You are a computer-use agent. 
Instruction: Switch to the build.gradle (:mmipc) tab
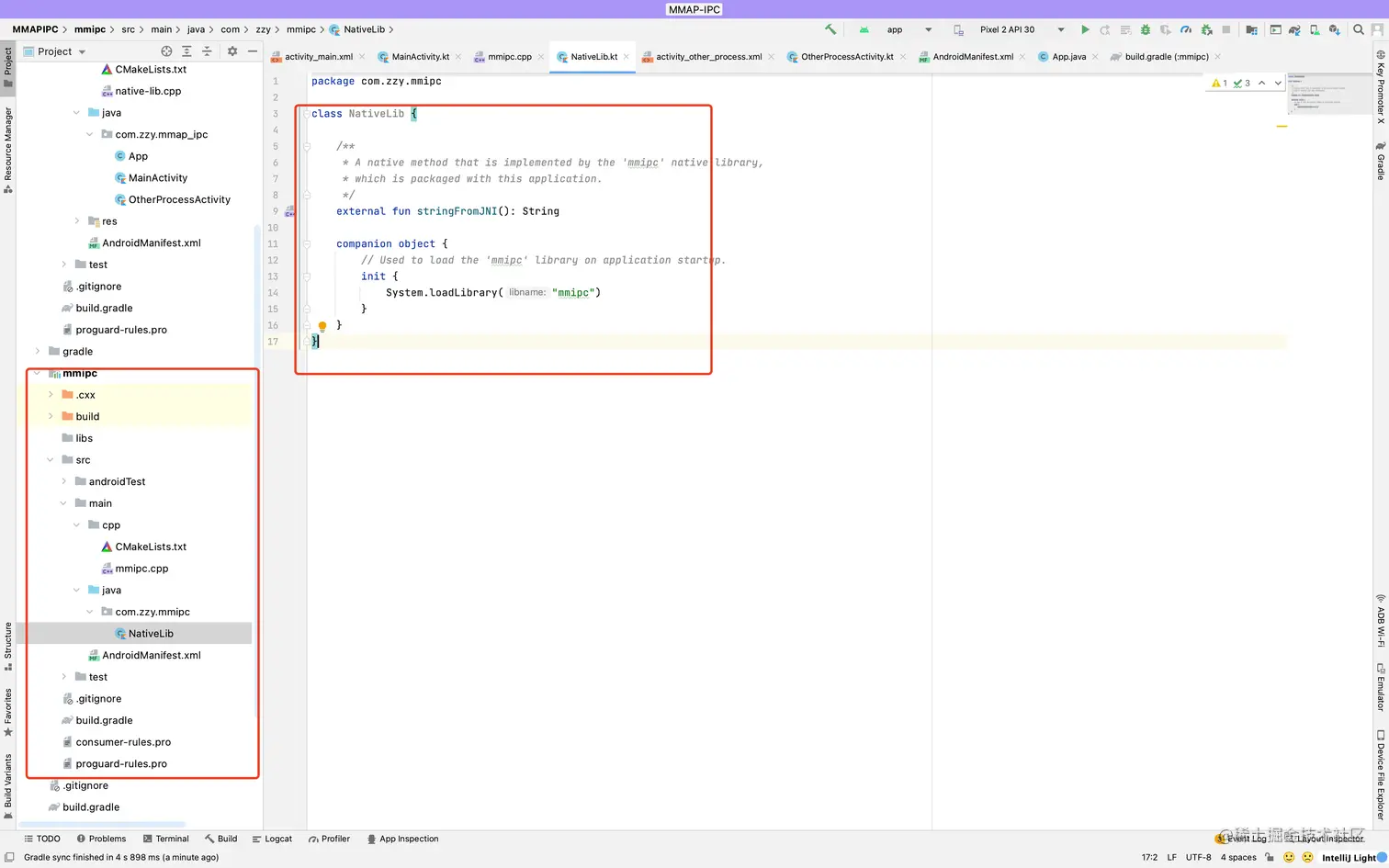(x=1166, y=57)
